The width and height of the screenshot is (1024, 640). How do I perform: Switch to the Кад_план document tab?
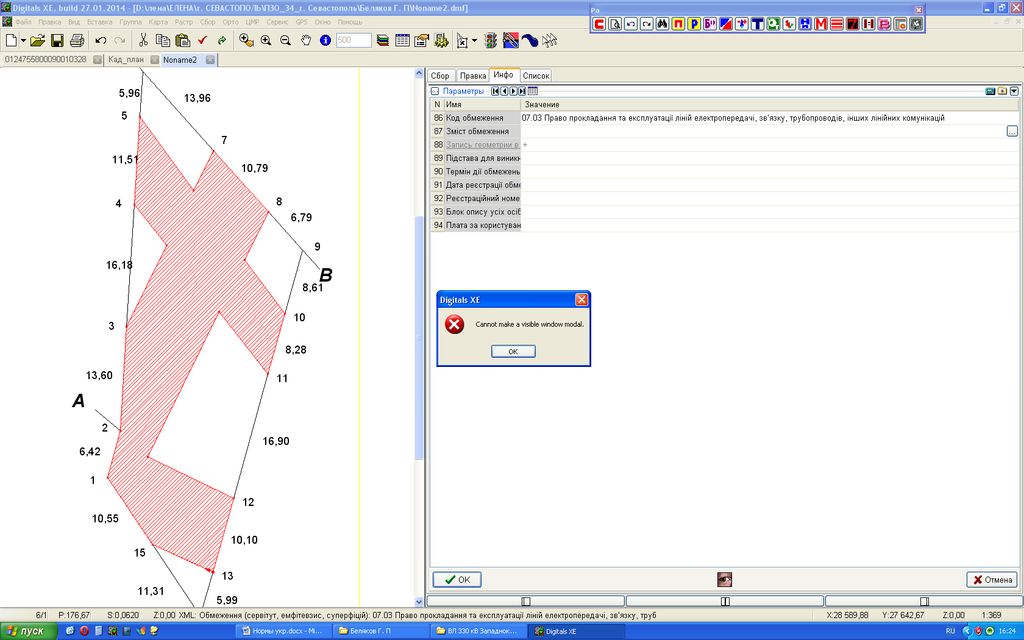click(126, 59)
